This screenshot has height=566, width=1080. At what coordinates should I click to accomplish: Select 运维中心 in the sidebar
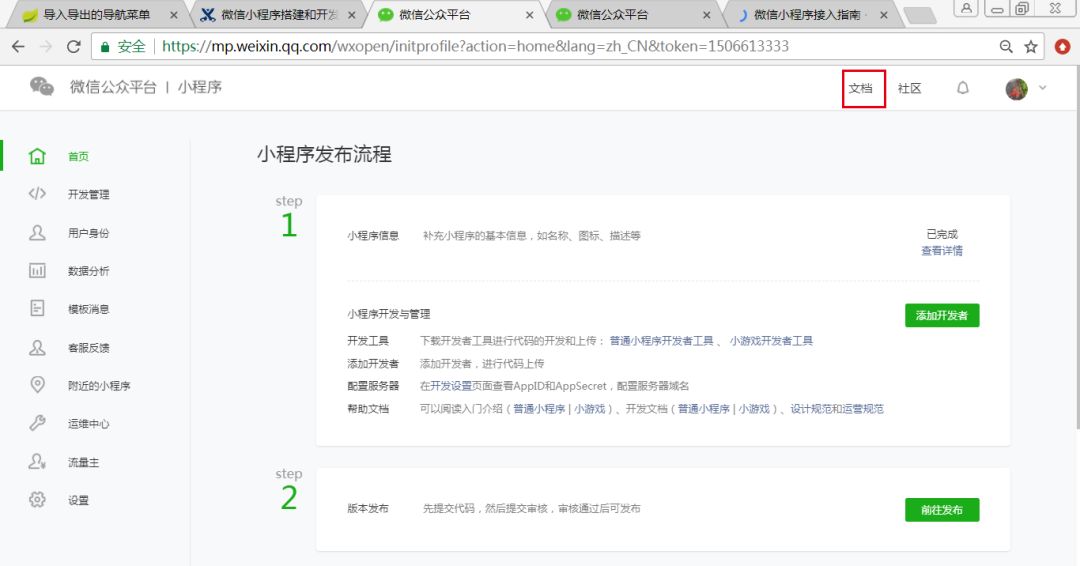click(x=89, y=423)
